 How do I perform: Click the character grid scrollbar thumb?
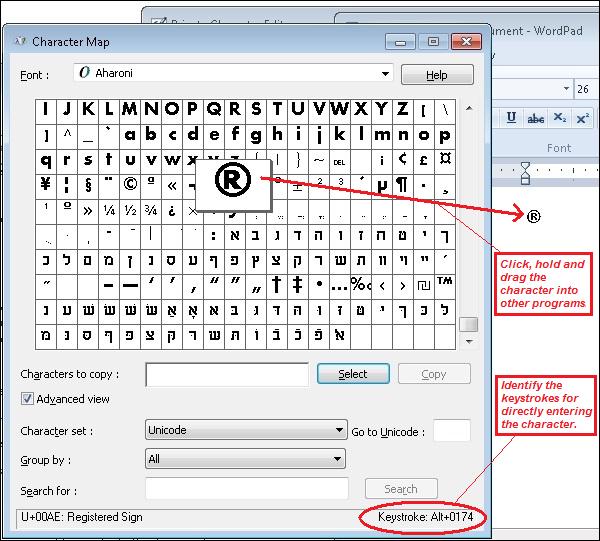pyautogui.click(x=468, y=325)
